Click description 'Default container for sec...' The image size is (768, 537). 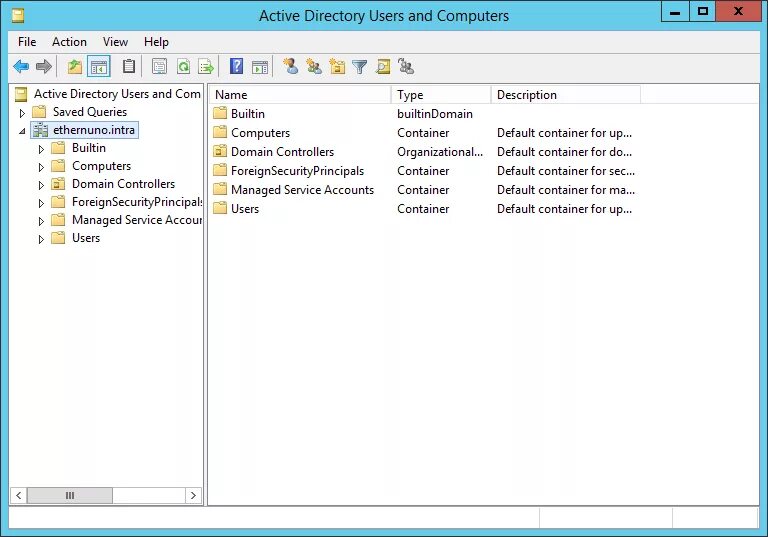click(566, 171)
